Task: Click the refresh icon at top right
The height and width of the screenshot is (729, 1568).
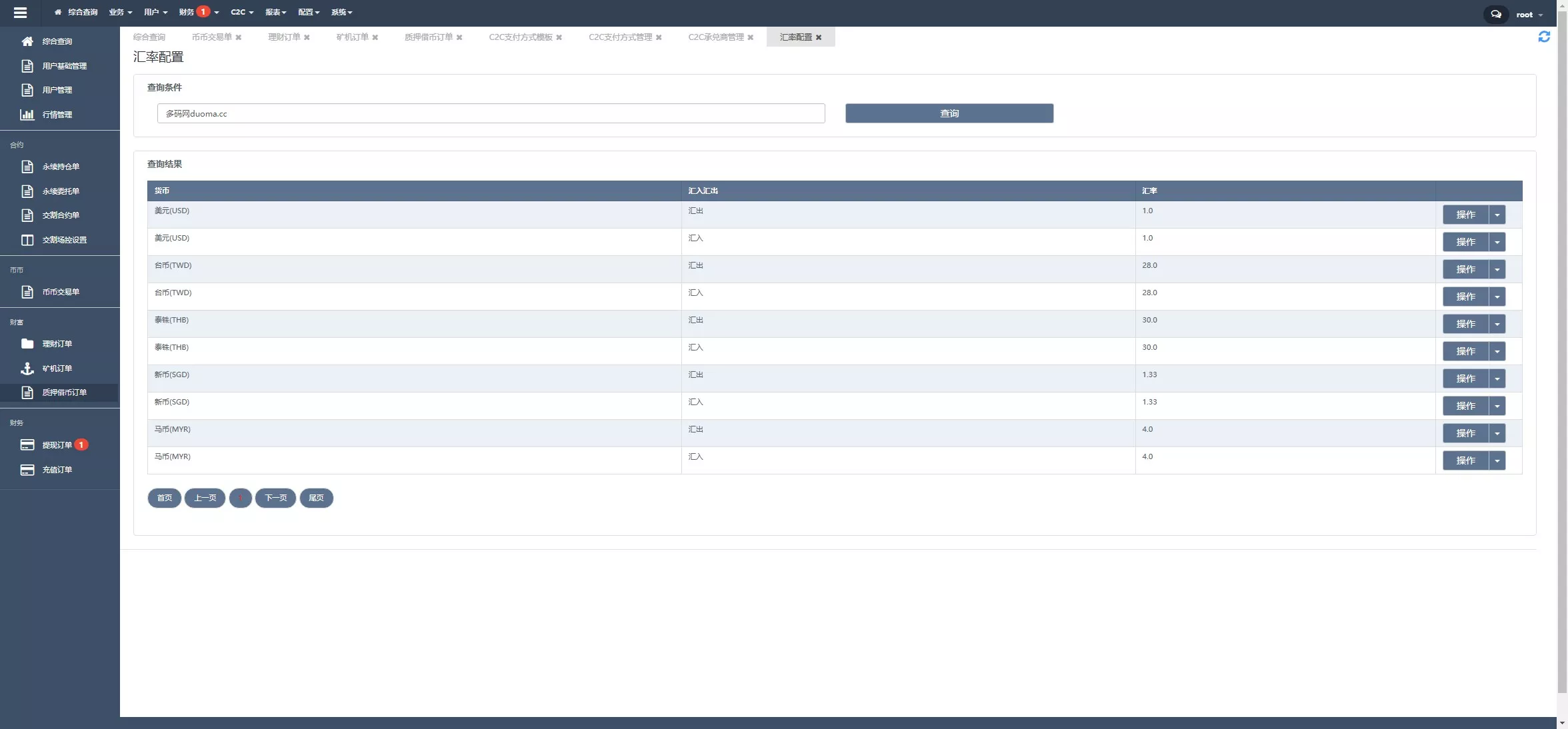Action: tap(1544, 37)
